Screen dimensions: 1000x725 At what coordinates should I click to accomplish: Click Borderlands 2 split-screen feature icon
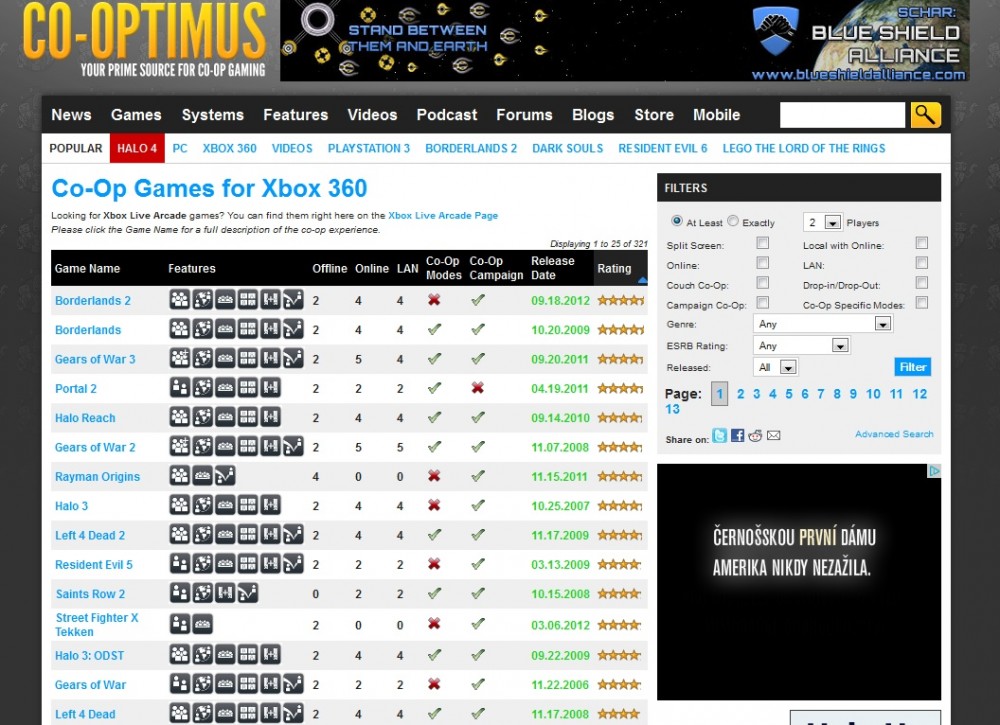click(x=248, y=300)
